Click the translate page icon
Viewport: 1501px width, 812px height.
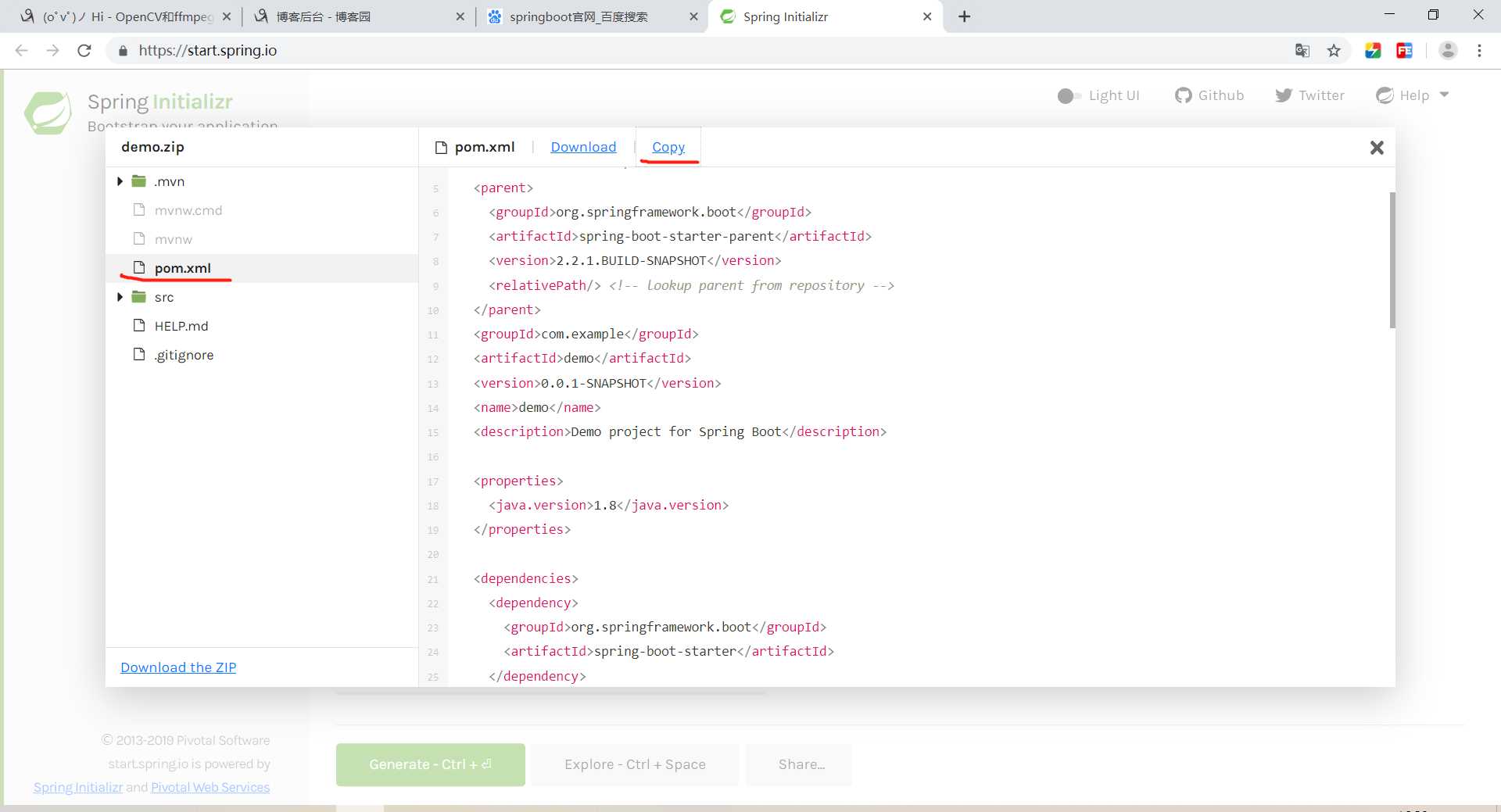click(x=1302, y=51)
